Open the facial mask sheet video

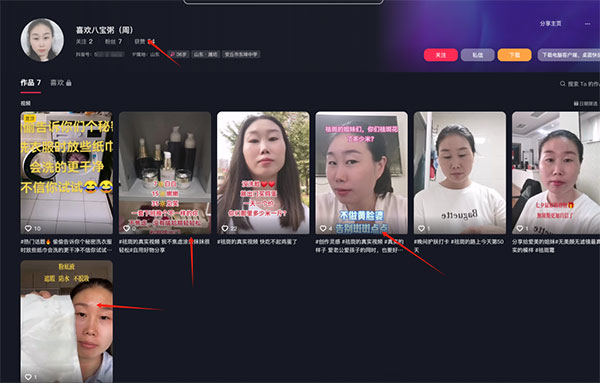tap(67, 321)
